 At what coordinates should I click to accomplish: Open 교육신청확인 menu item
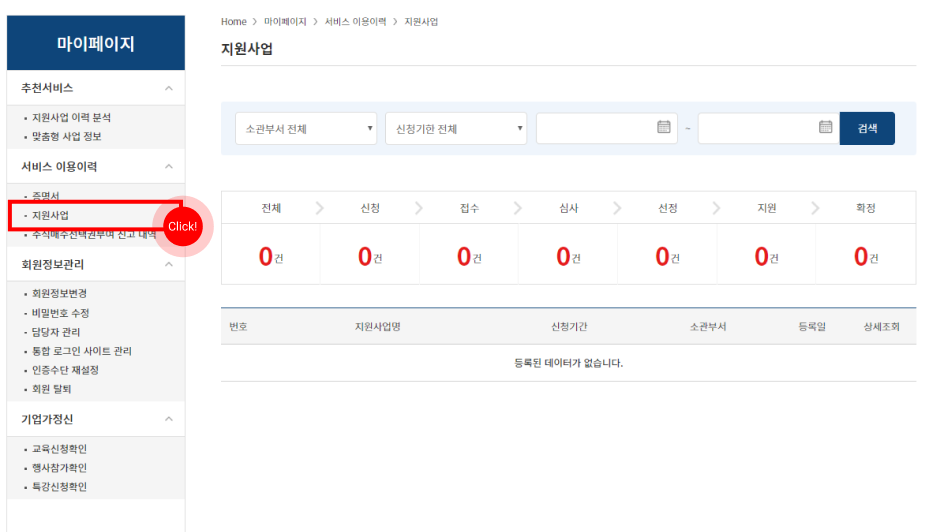[59, 448]
